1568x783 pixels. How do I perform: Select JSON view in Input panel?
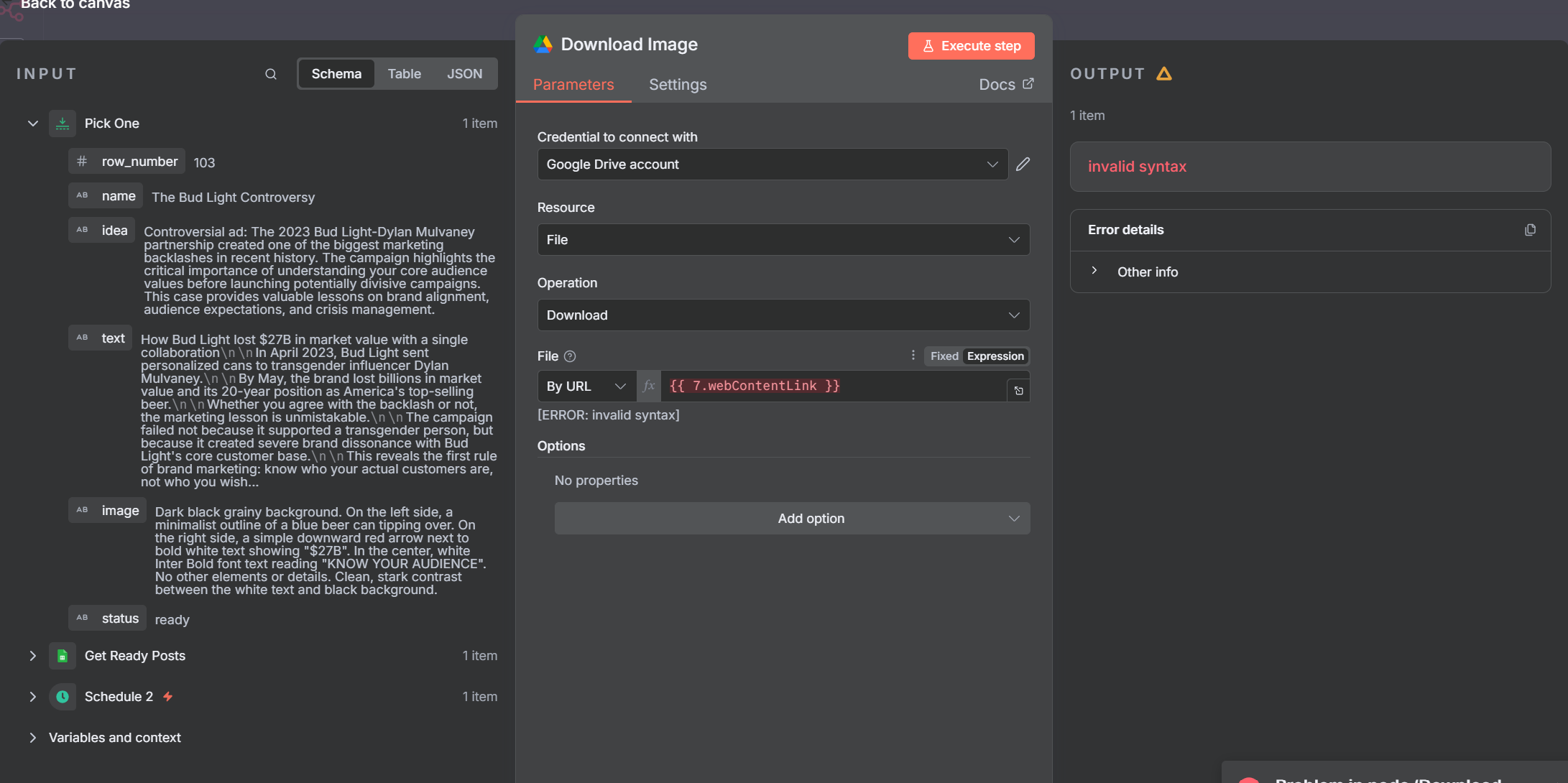pyautogui.click(x=465, y=74)
